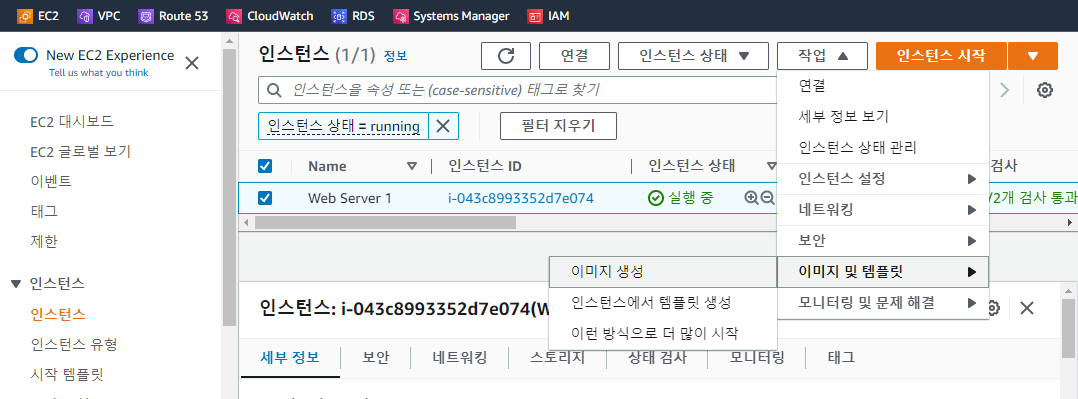Go to next page of instances

(1005, 89)
